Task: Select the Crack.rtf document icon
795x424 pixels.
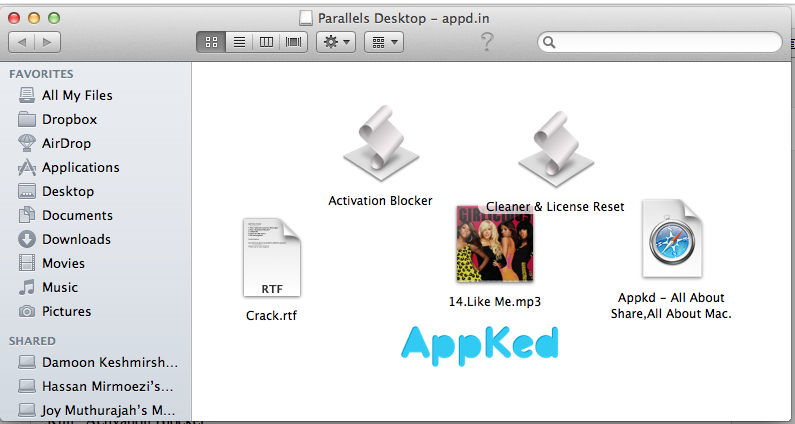Action: 272,258
